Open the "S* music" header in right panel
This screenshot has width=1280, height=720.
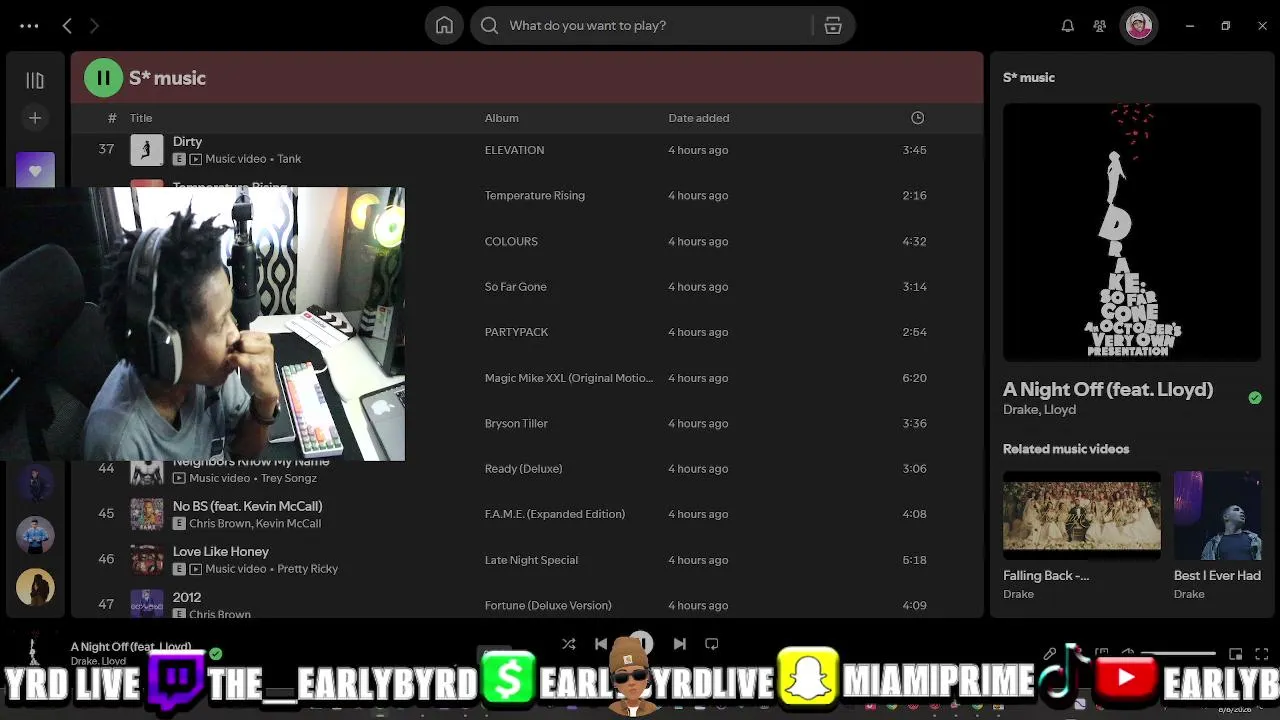1029,78
